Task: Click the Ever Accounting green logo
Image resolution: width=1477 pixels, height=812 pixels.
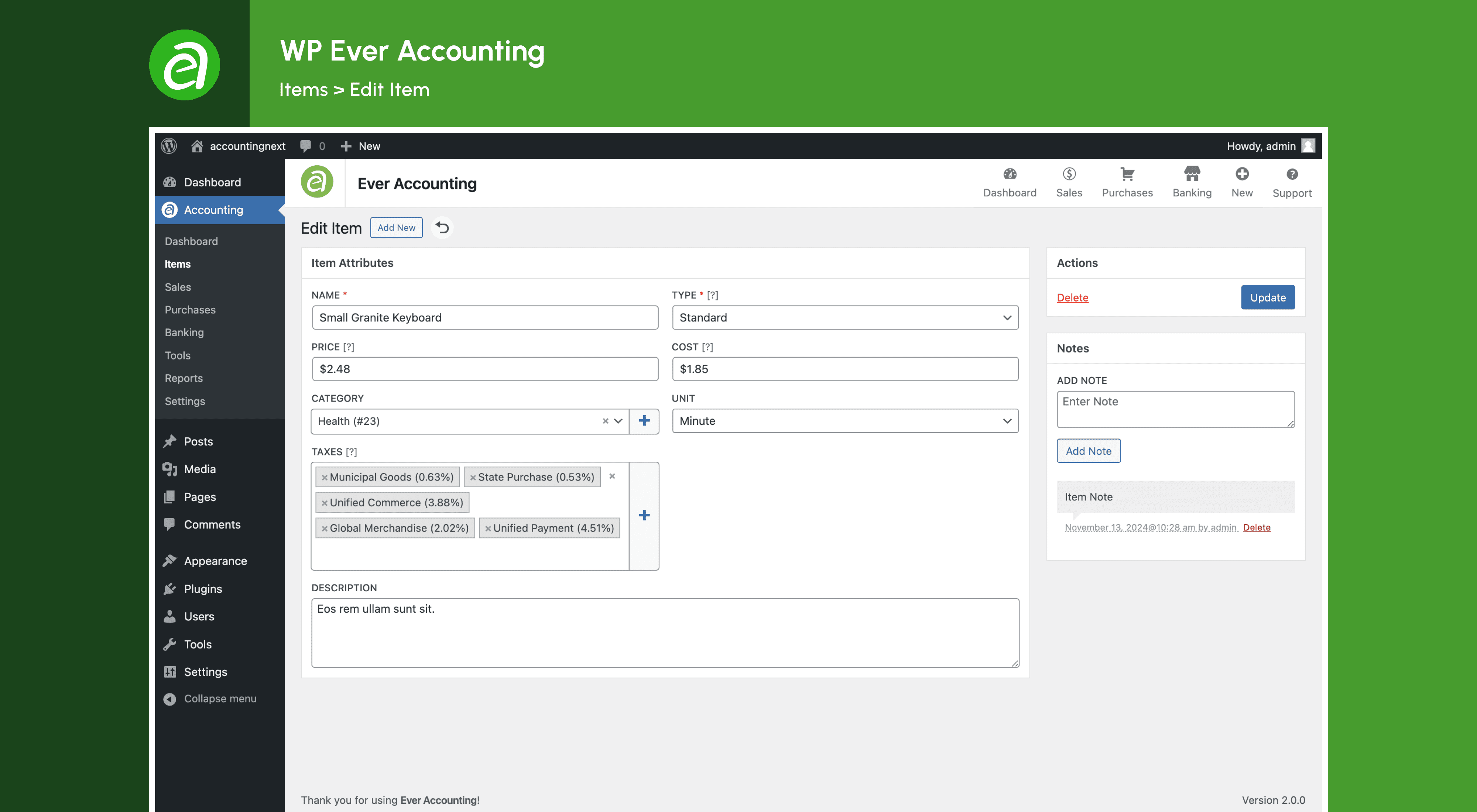Action: (317, 182)
